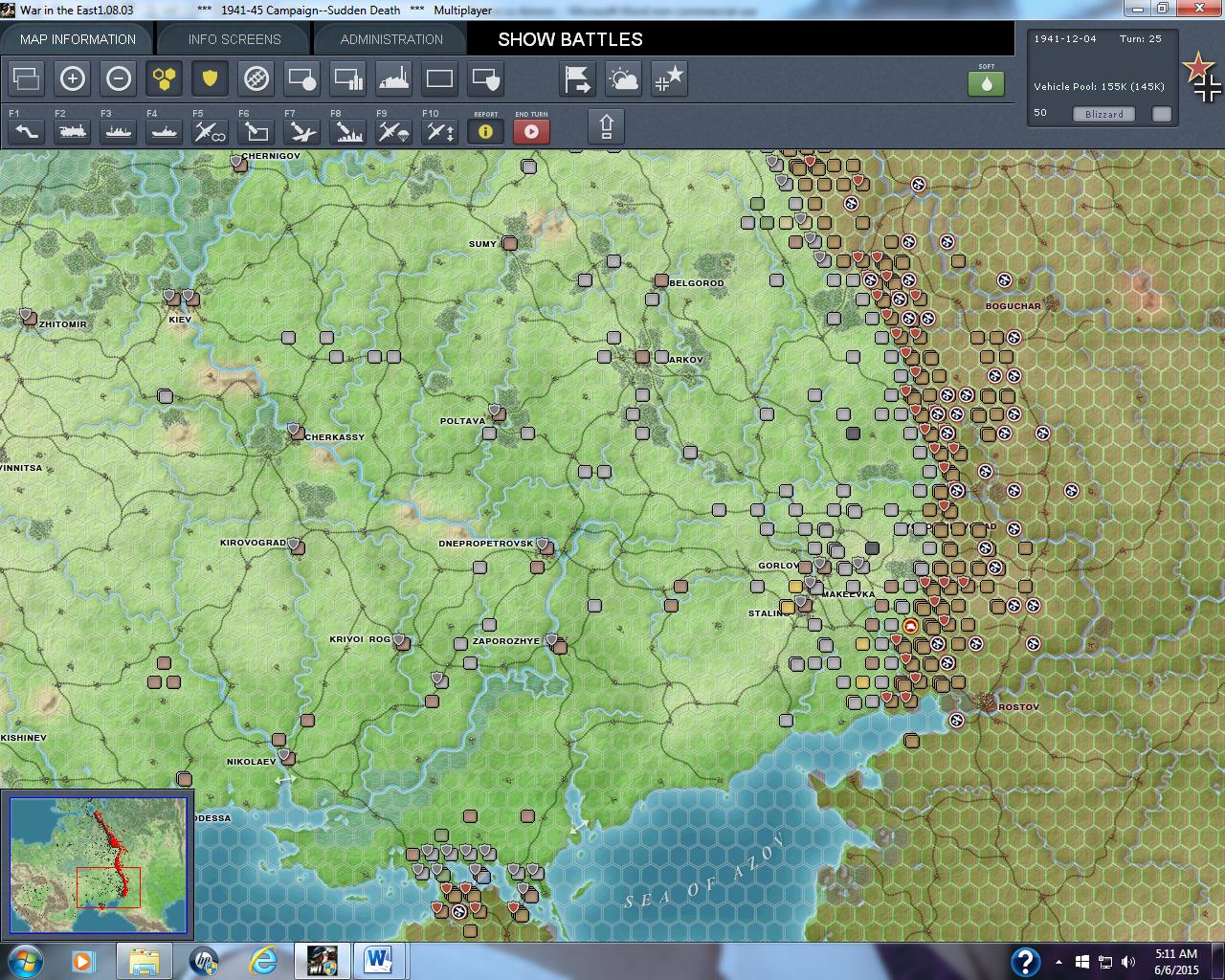Click the weather display icon
1225x980 pixels.
623,79
